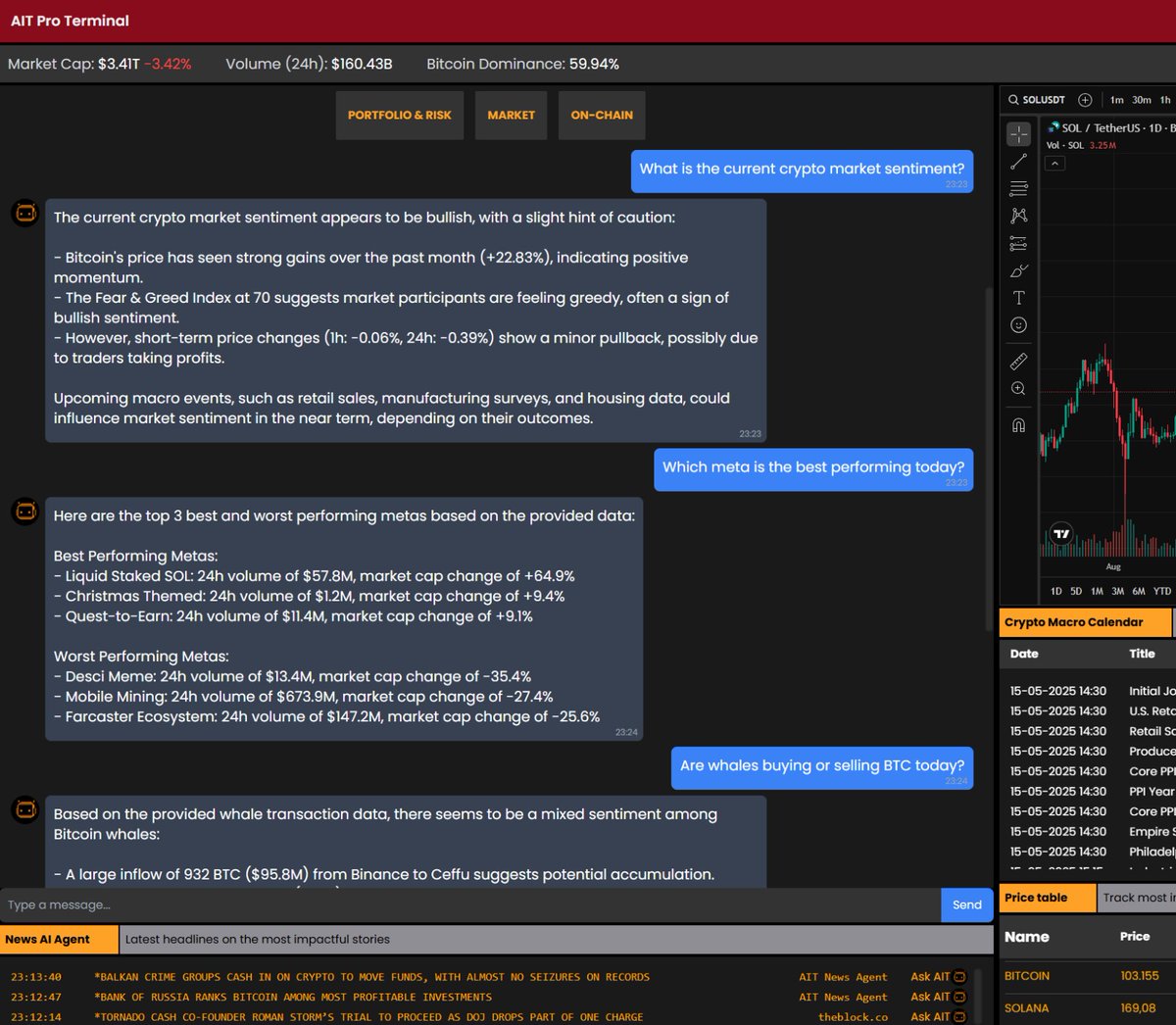1176x1025 pixels.
Task: Open the ON-CHAIN tab
Action: coord(602,116)
